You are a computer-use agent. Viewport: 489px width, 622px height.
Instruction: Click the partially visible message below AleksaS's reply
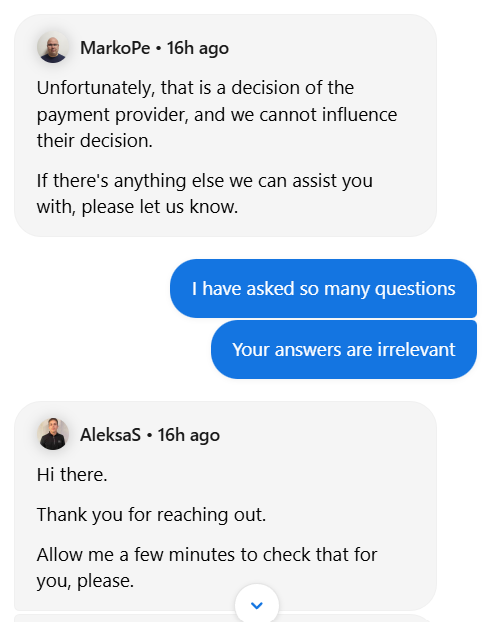(222, 618)
